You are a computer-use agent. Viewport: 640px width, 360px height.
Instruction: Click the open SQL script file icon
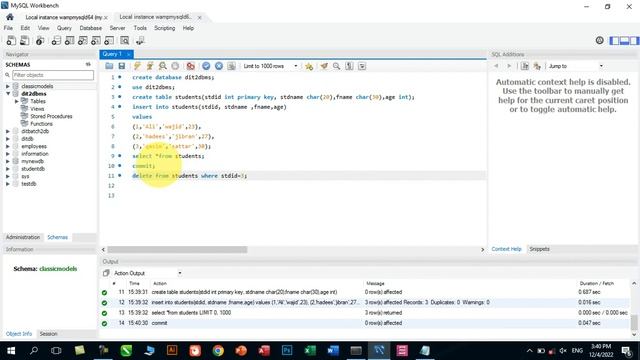point(24,40)
